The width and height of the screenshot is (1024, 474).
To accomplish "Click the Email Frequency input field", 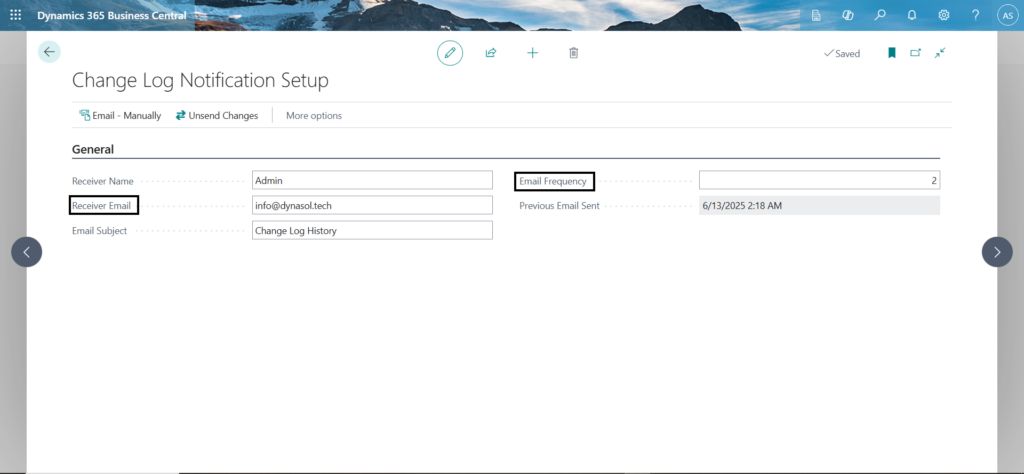I will point(818,180).
